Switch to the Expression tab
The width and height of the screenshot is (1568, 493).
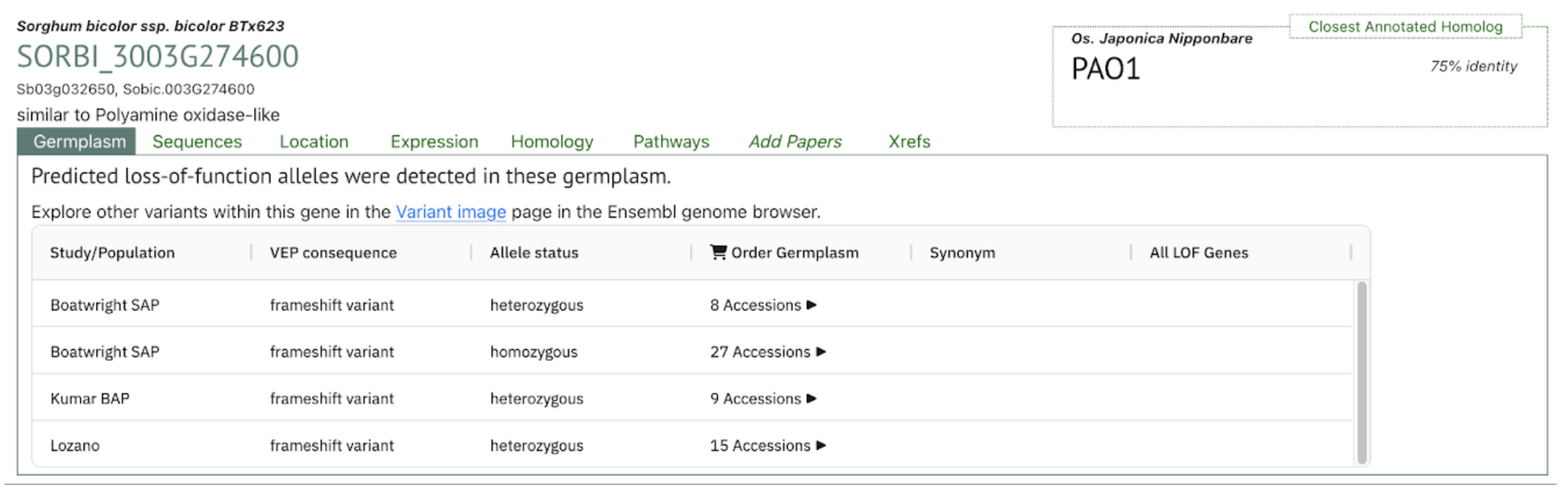pyautogui.click(x=434, y=141)
